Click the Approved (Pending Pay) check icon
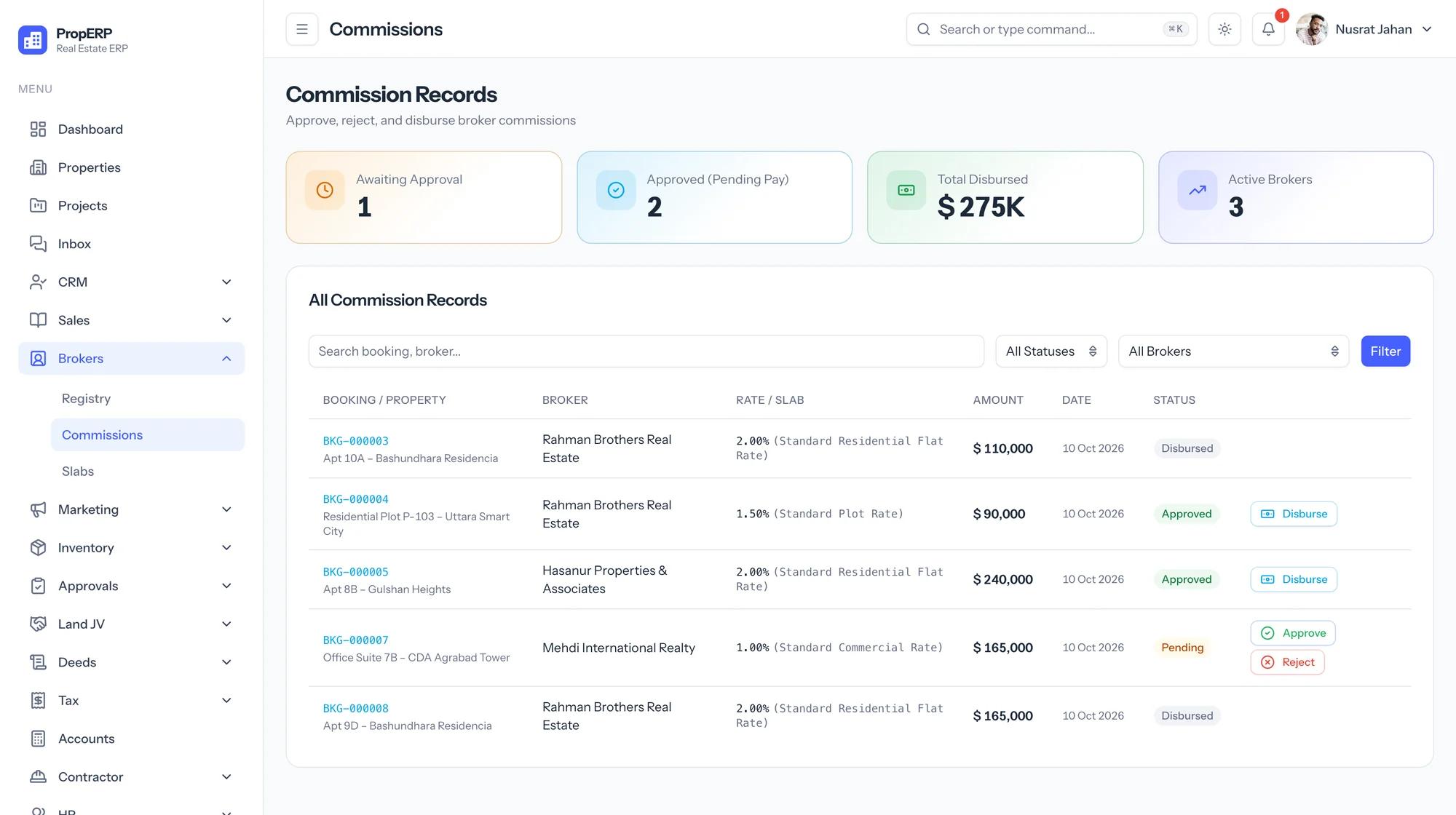The height and width of the screenshot is (815, 1456). click(616, 190)
